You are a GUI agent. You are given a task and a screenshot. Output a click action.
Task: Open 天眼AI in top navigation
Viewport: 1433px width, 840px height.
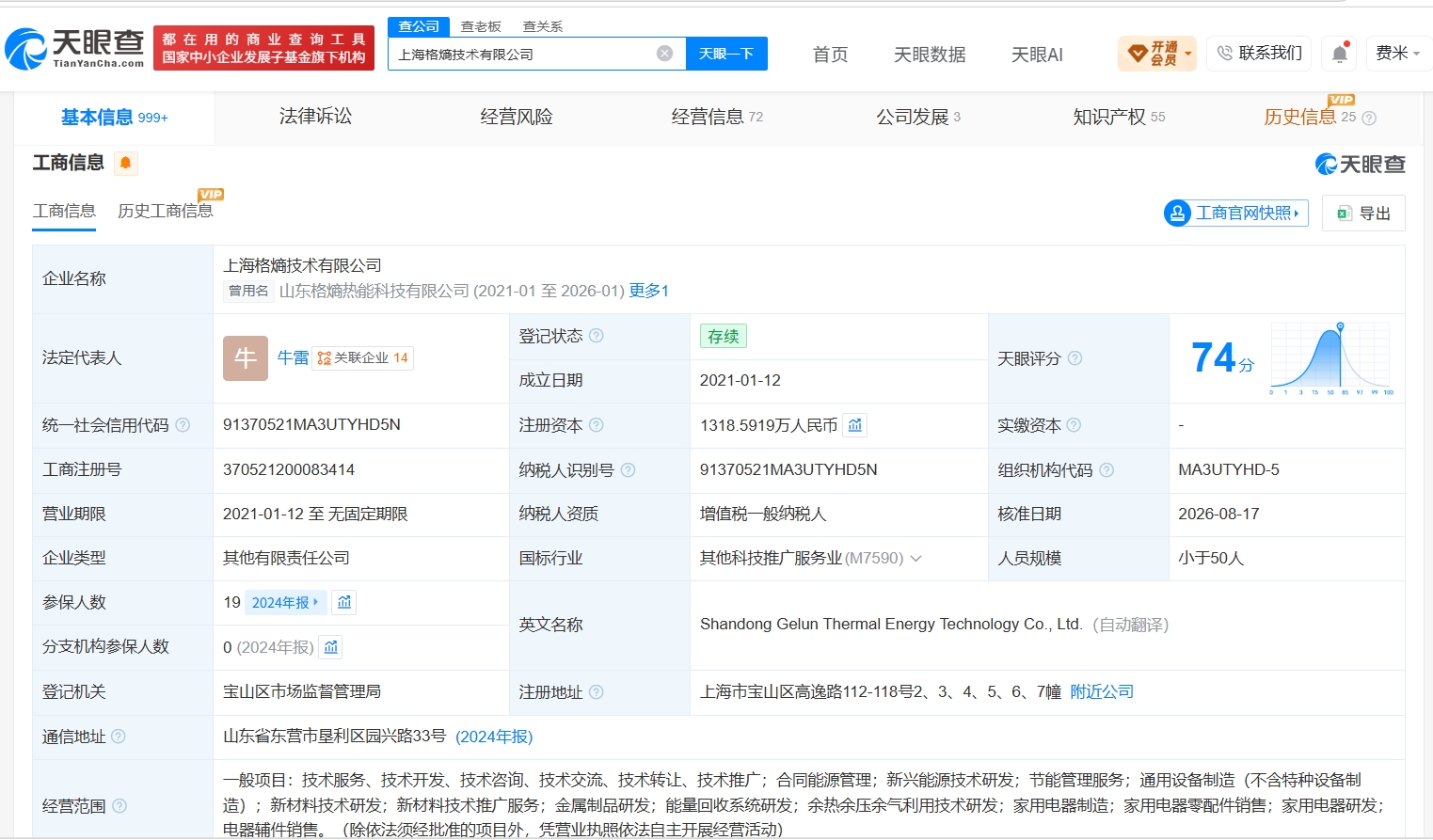point(1037,55)
